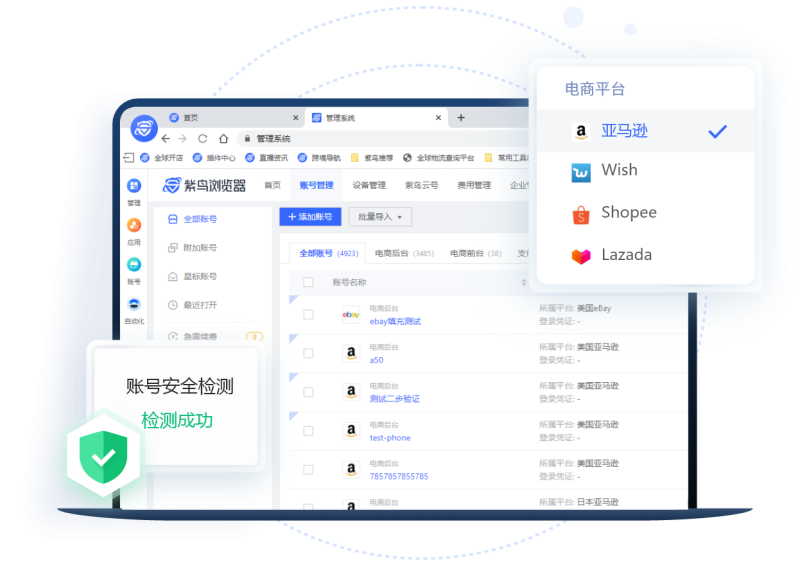Click the 管理系统 address bar
The image size is (800, 565).
[x=383, y=138]
